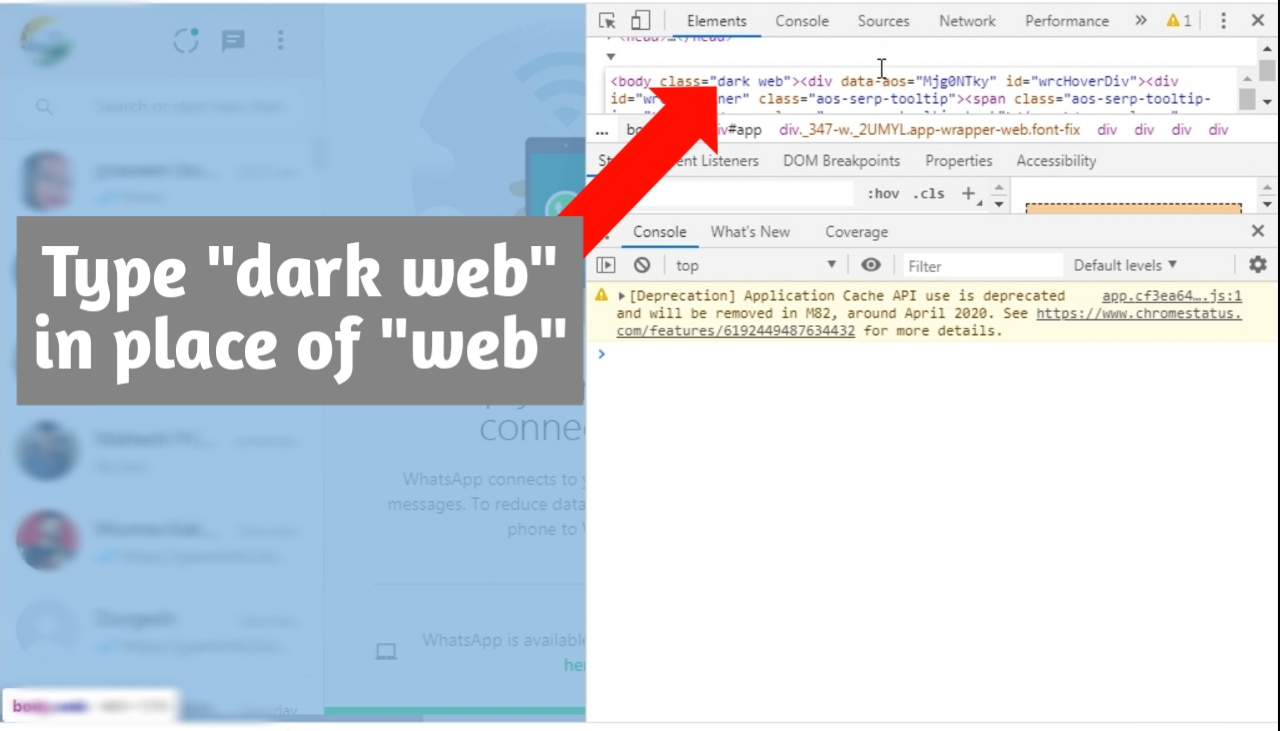Click the warning count indicator
1280x731 pixels.
pyautogui.click(x=1179, y=20)
